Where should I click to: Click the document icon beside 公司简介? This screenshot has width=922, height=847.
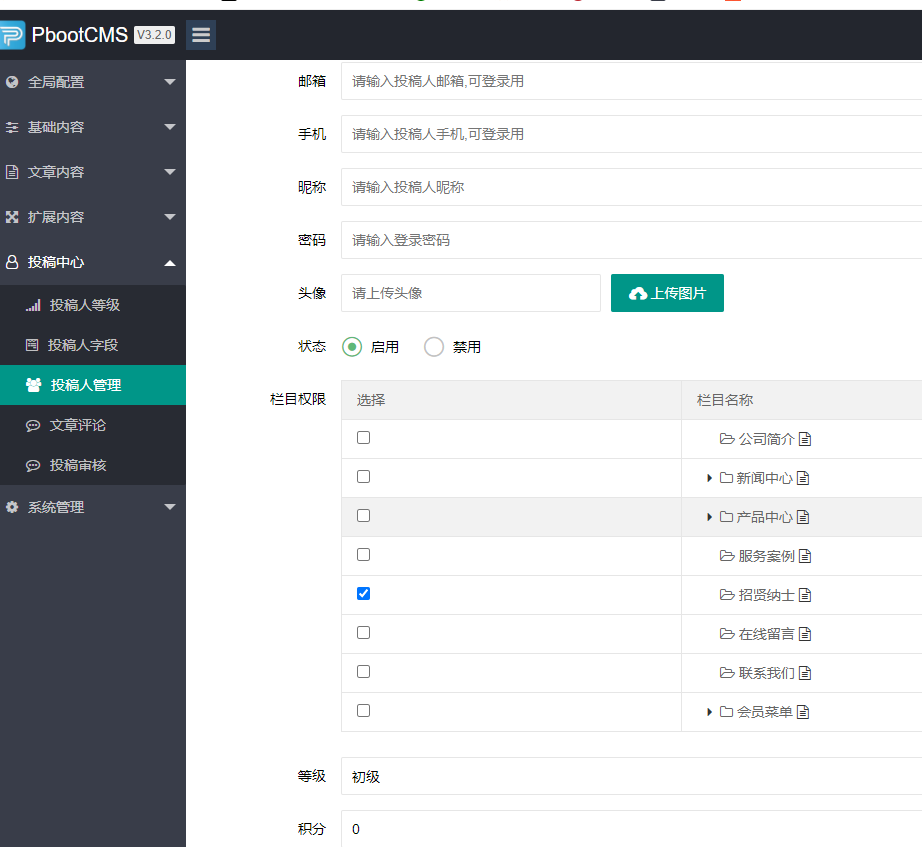805,439
